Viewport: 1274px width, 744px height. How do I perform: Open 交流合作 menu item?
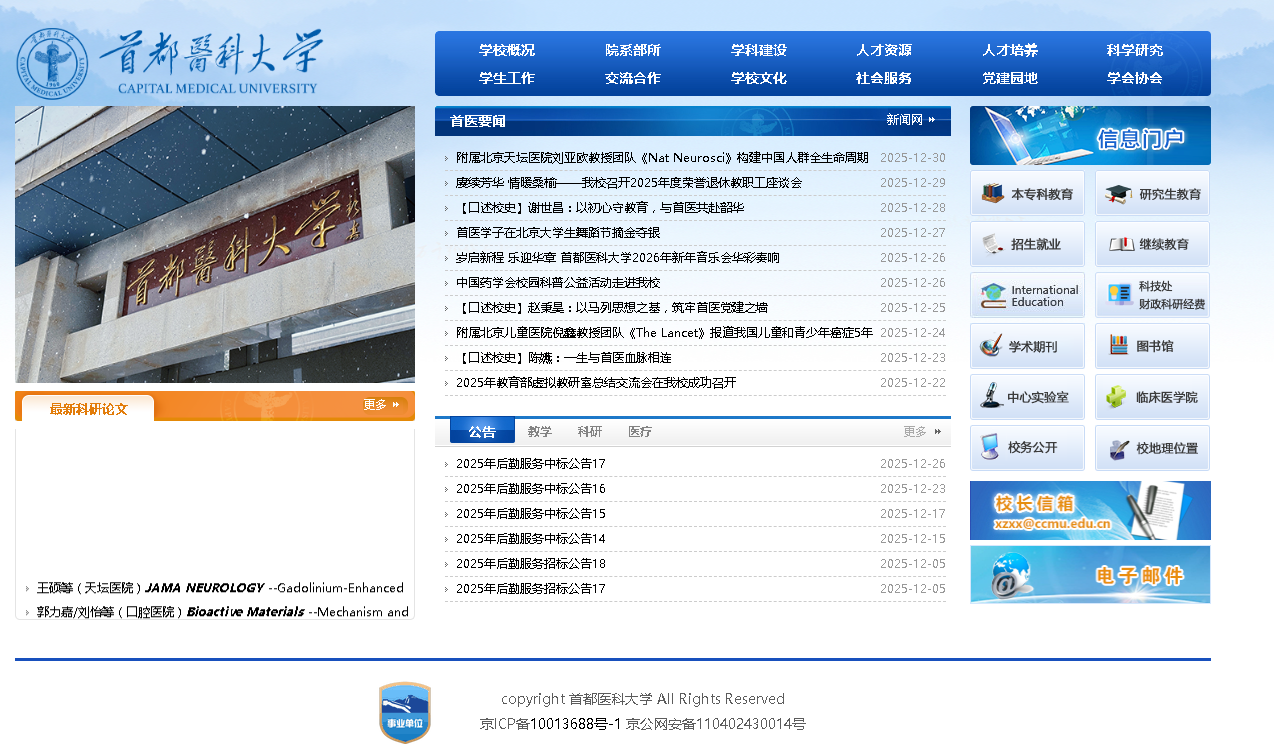tap(633, 78)
